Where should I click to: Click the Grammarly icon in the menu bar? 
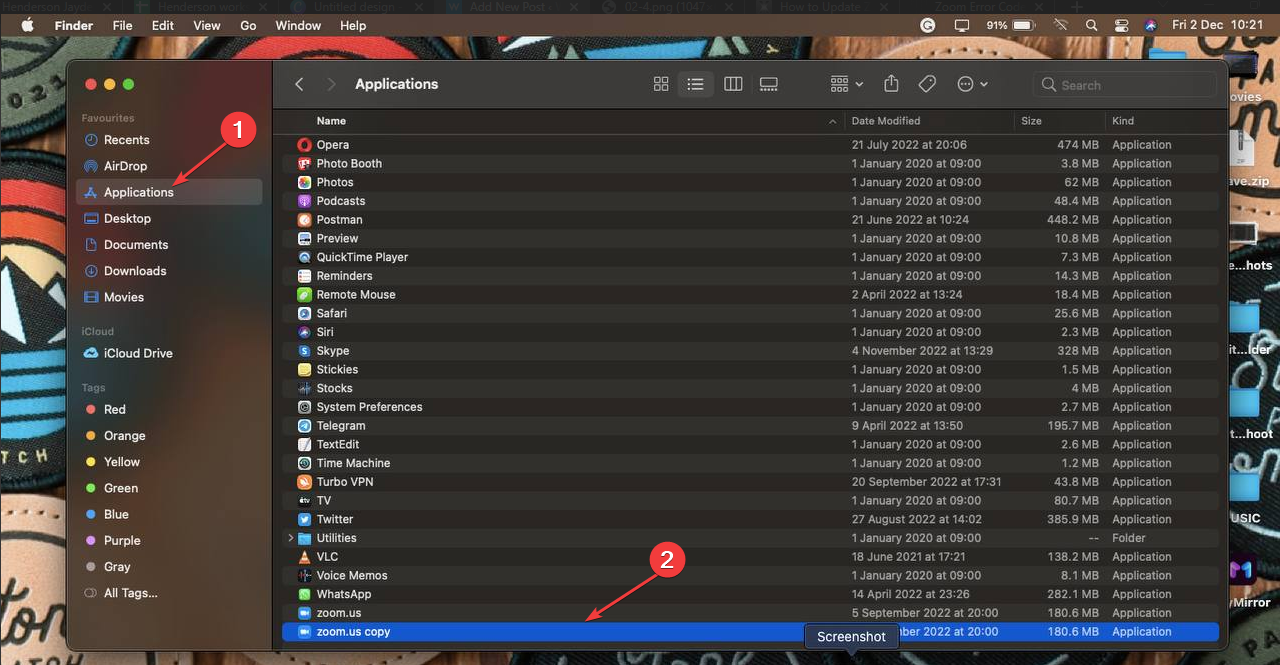(x=927, y=25)
